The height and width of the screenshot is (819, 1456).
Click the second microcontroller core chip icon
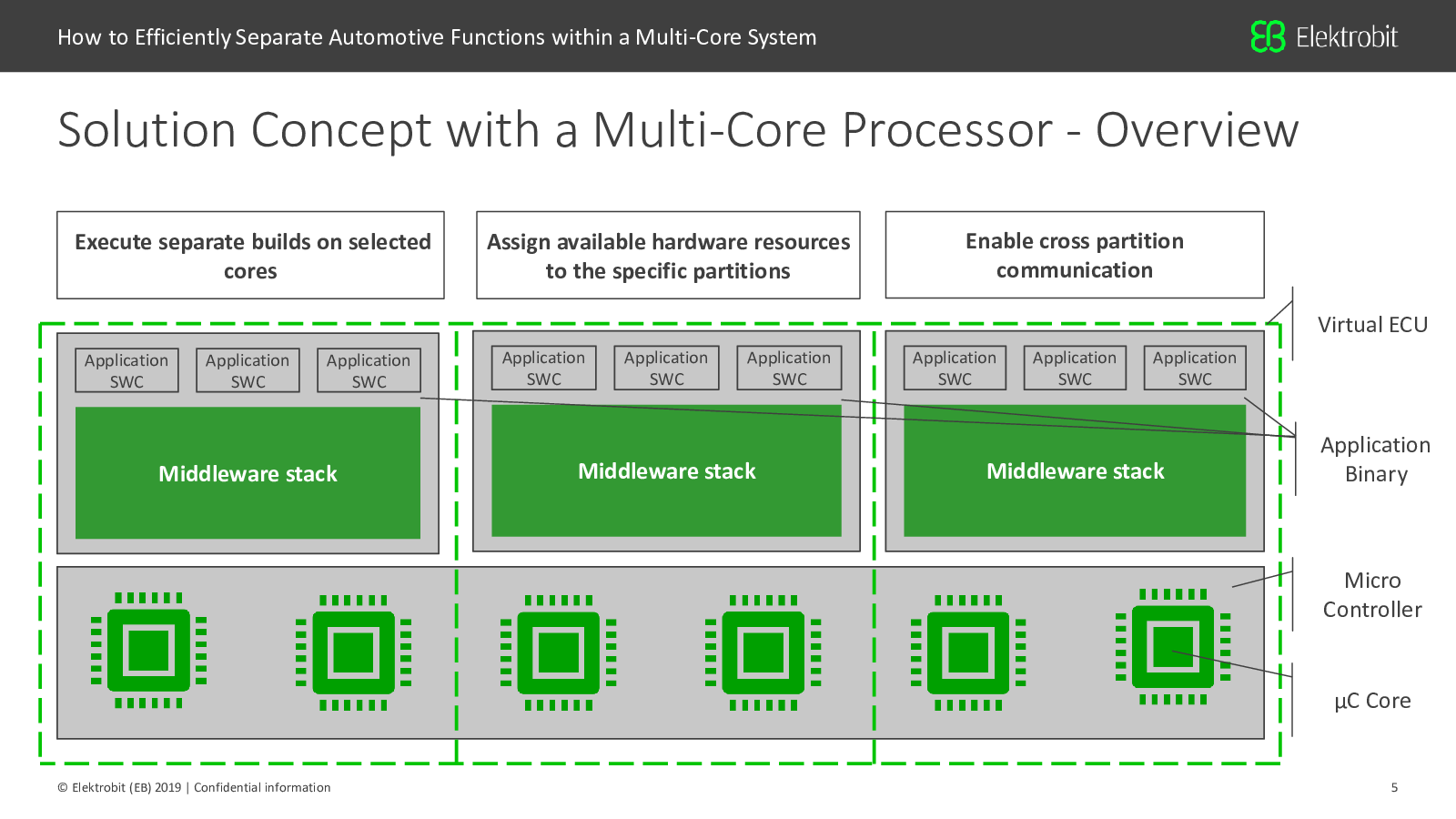pyautogui.click(x=353, y=652)
